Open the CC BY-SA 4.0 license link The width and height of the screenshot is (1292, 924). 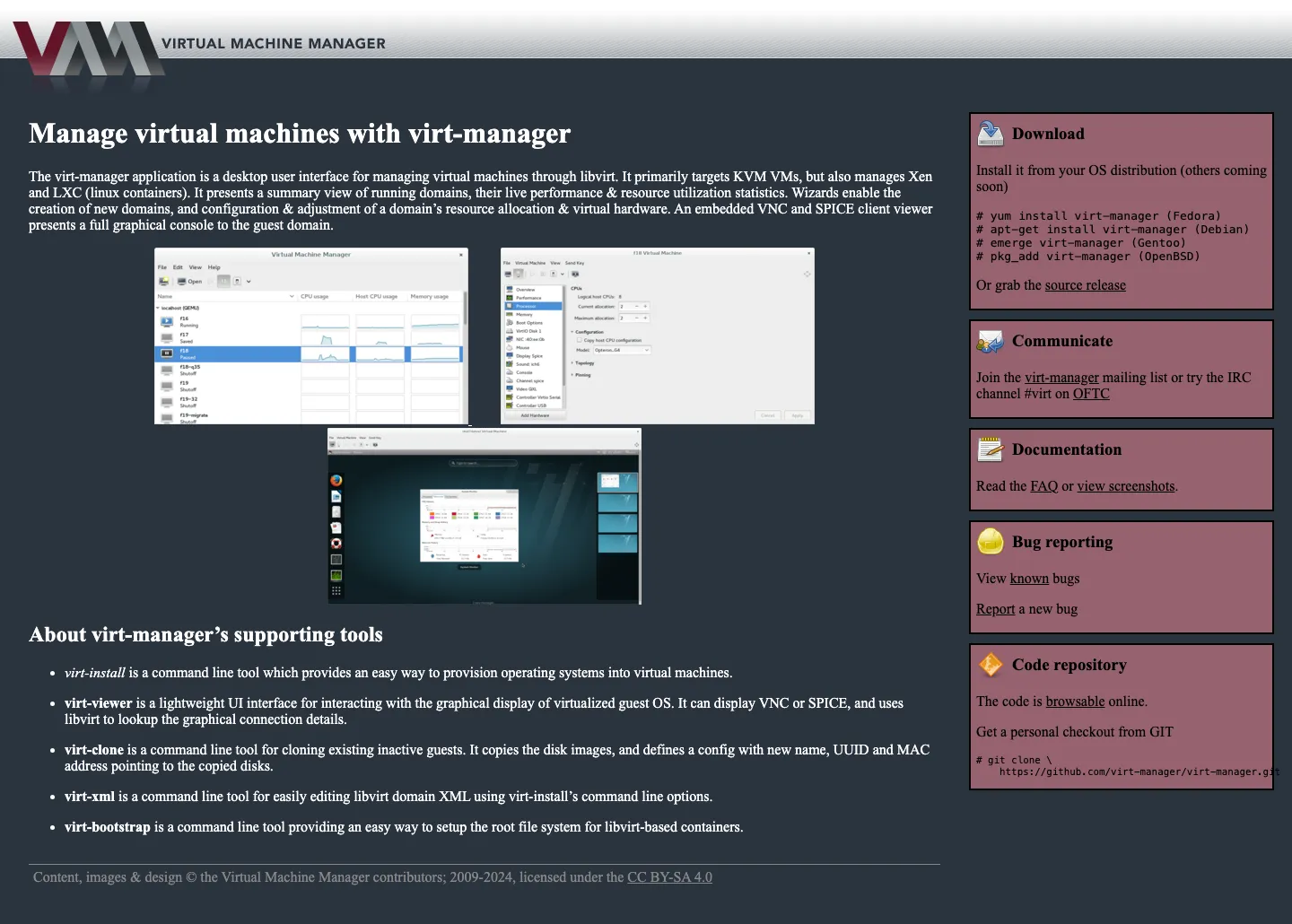point(669,877)
